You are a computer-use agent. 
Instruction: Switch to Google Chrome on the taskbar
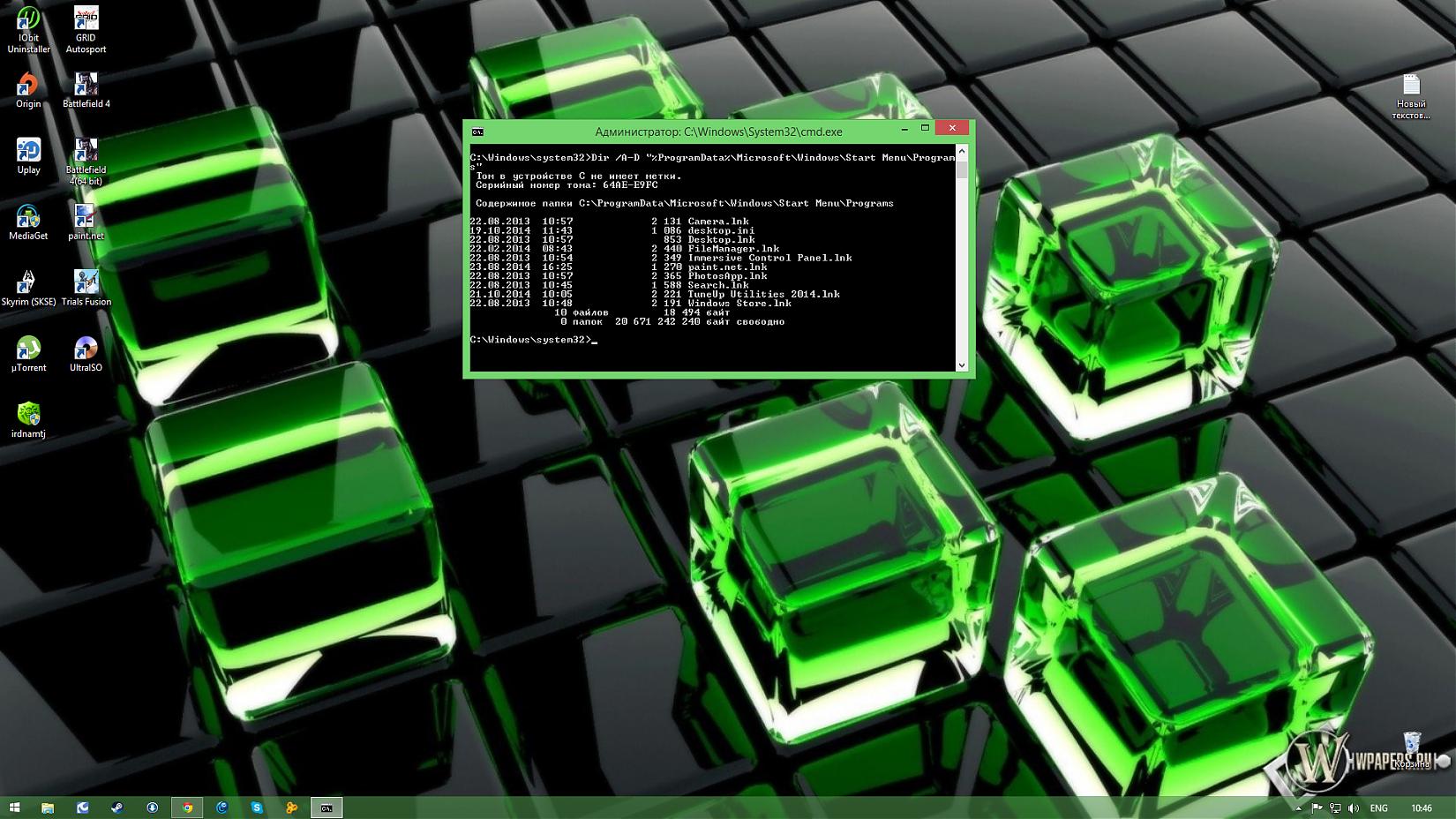tap(187, 808)
